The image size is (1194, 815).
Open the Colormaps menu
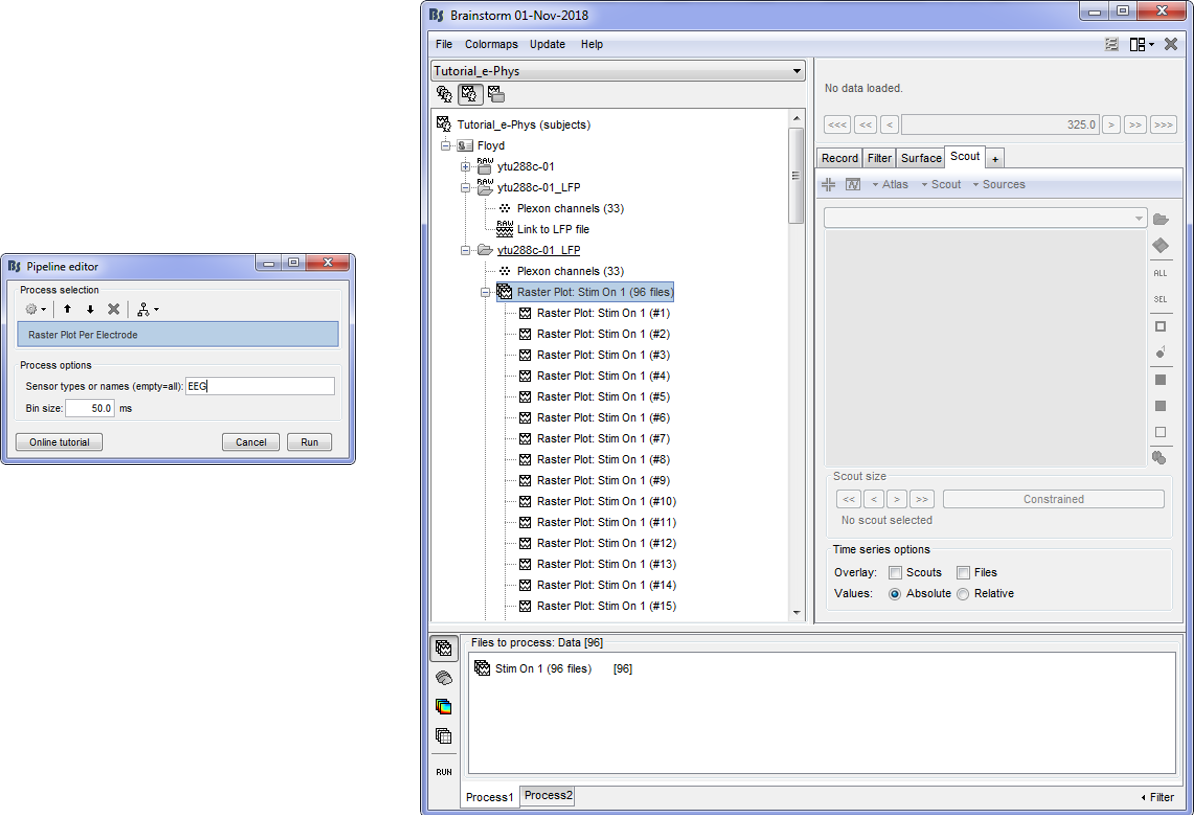point(491,44)
